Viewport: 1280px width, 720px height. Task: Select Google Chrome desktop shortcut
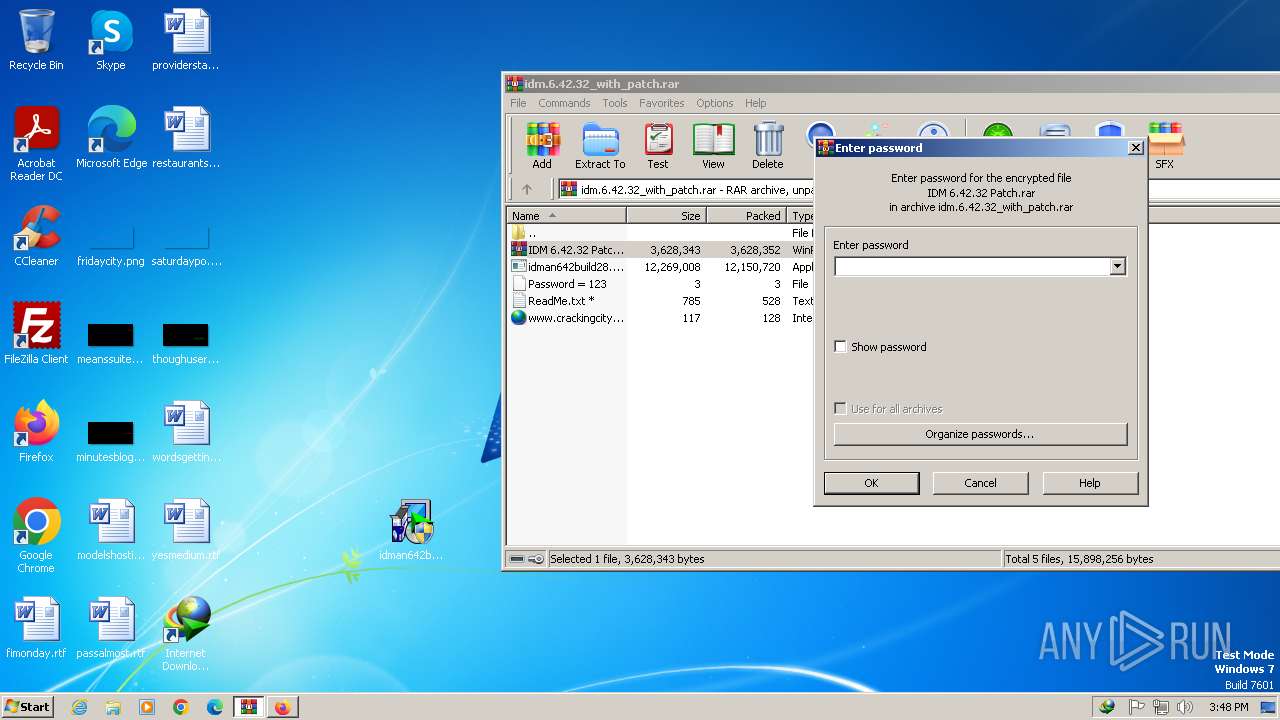(x=36, y=536)
